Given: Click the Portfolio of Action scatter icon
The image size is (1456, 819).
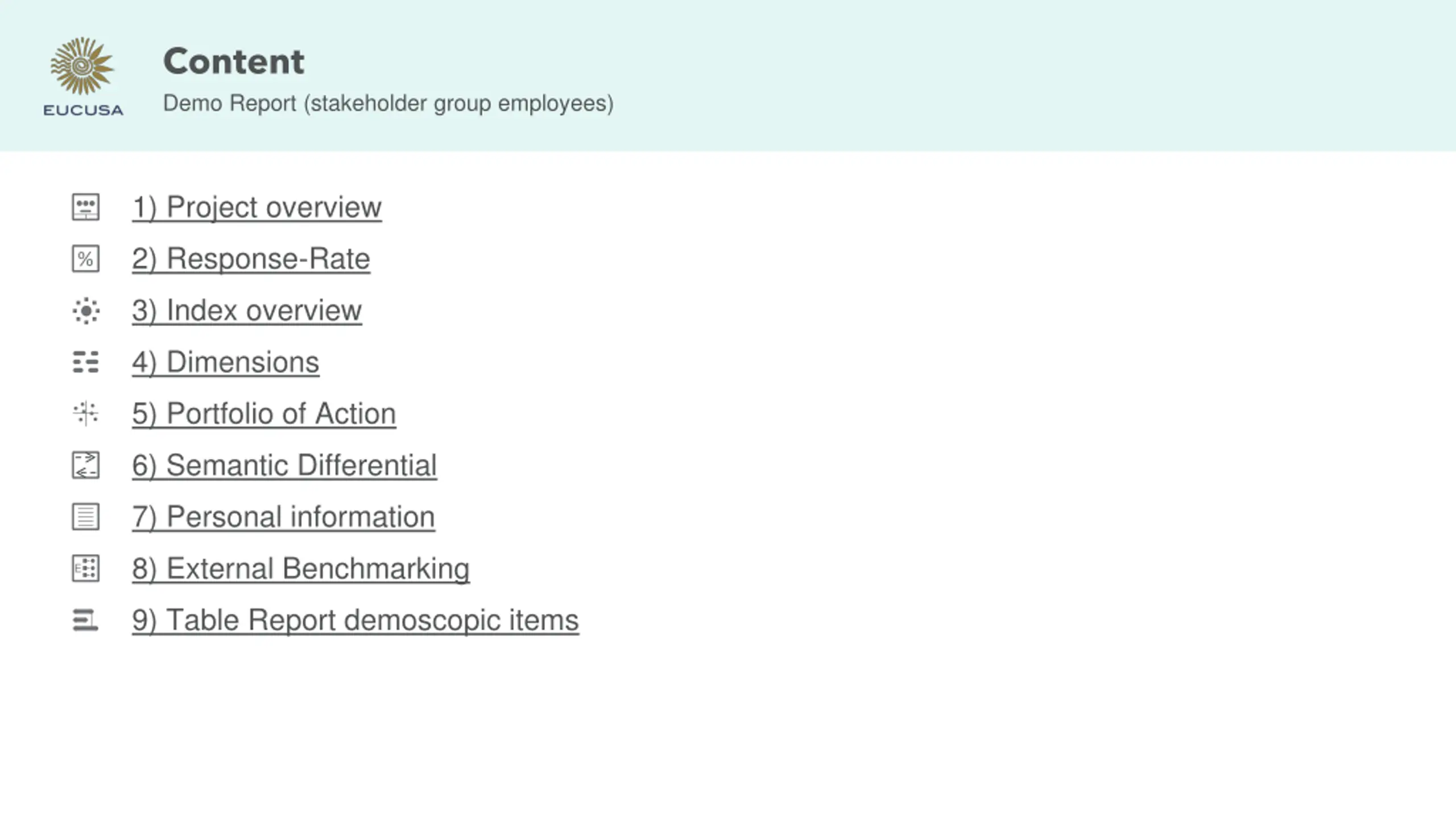Looking at the screenshot, I should (x=85, y=413).
